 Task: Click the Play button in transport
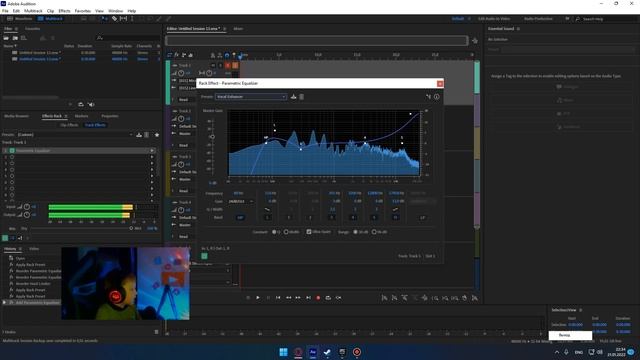tap(258, 298)
